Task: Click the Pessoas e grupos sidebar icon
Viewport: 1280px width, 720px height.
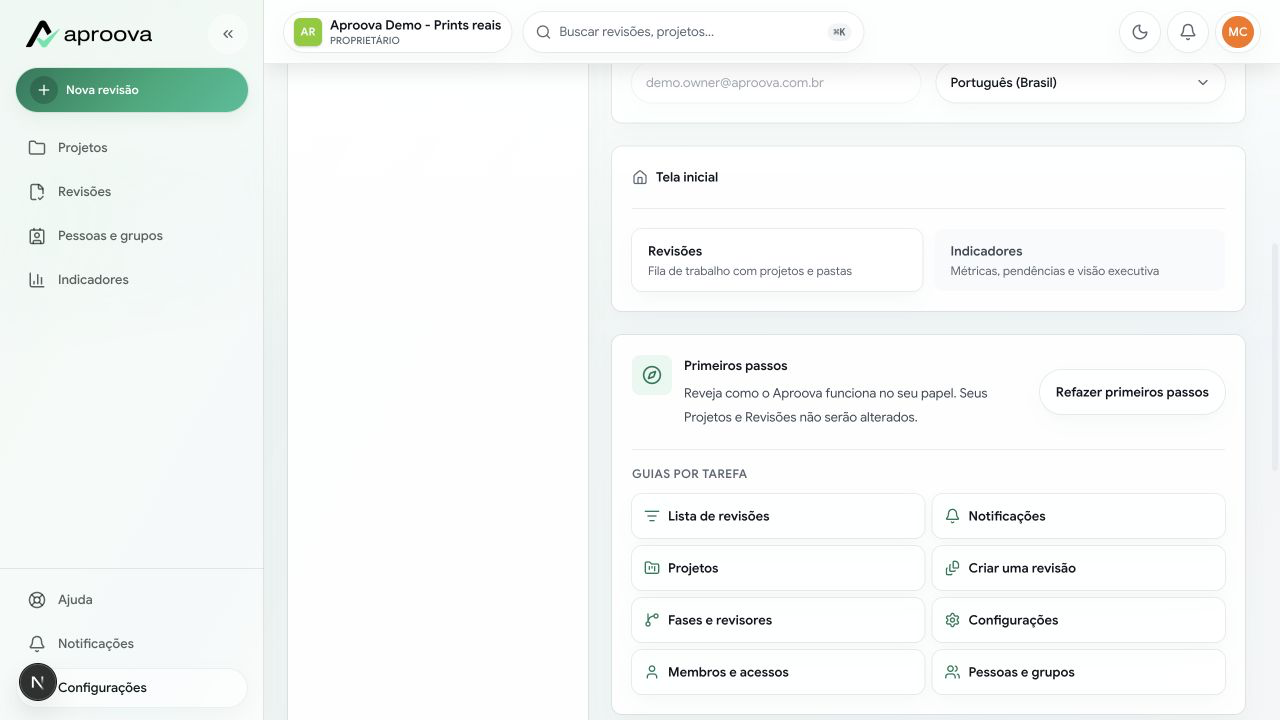Action: (37, 236)
